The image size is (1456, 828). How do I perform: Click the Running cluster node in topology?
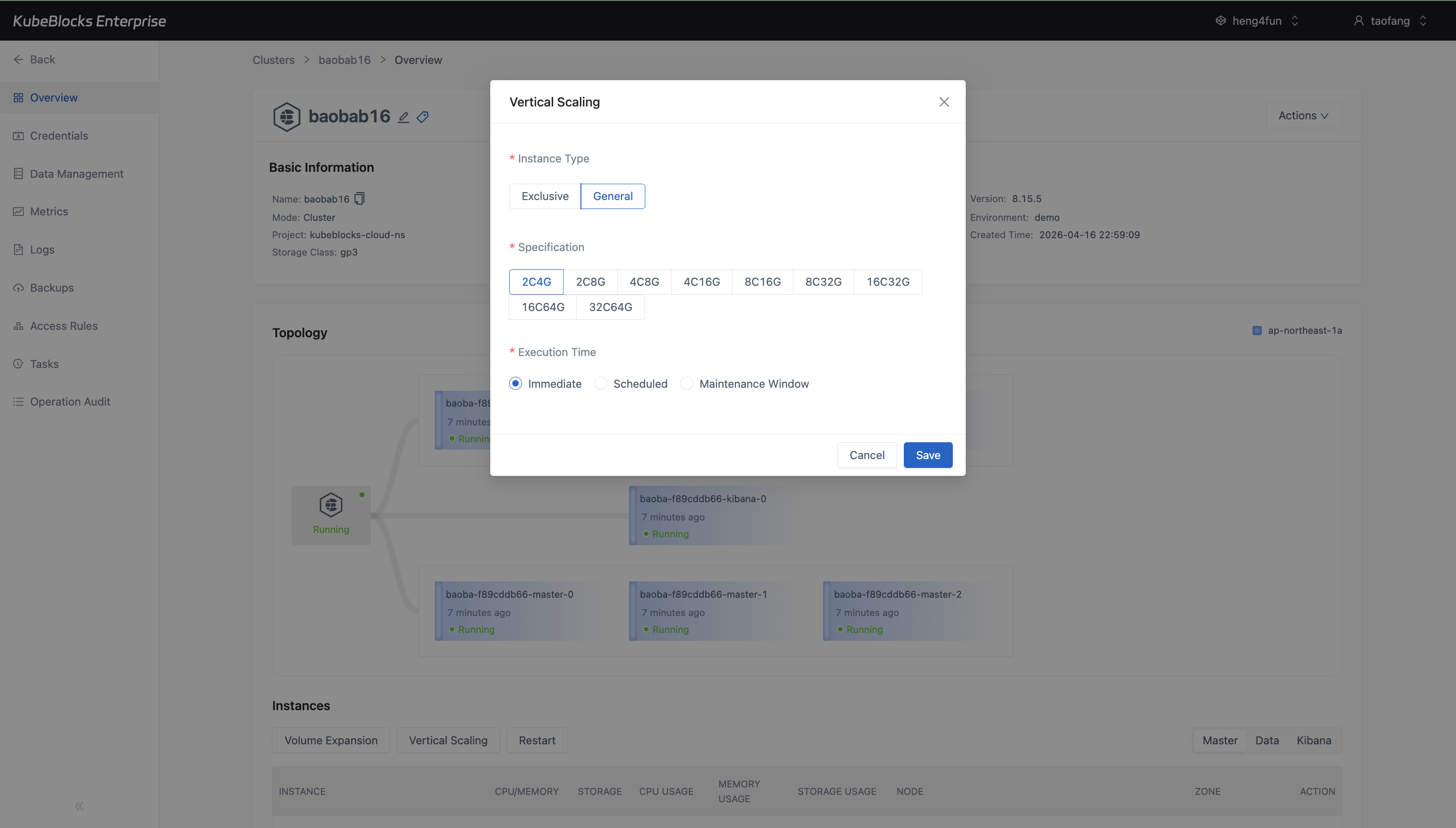coord(331,515)
